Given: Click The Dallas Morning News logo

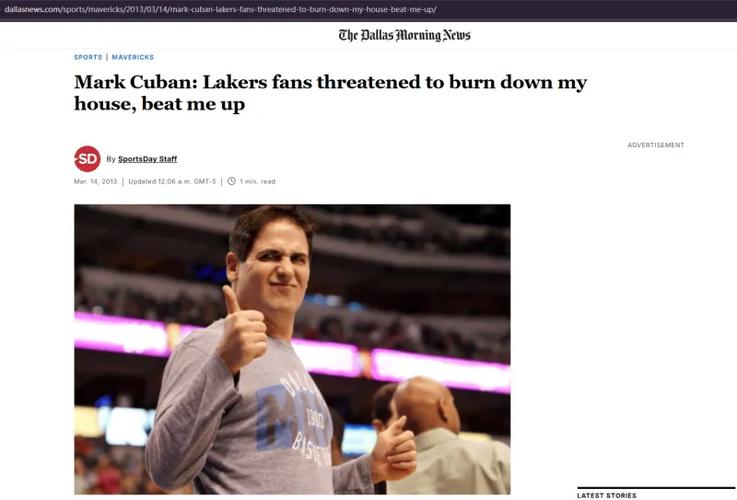Looking at the screenshot, I should (x=404, y=35).
